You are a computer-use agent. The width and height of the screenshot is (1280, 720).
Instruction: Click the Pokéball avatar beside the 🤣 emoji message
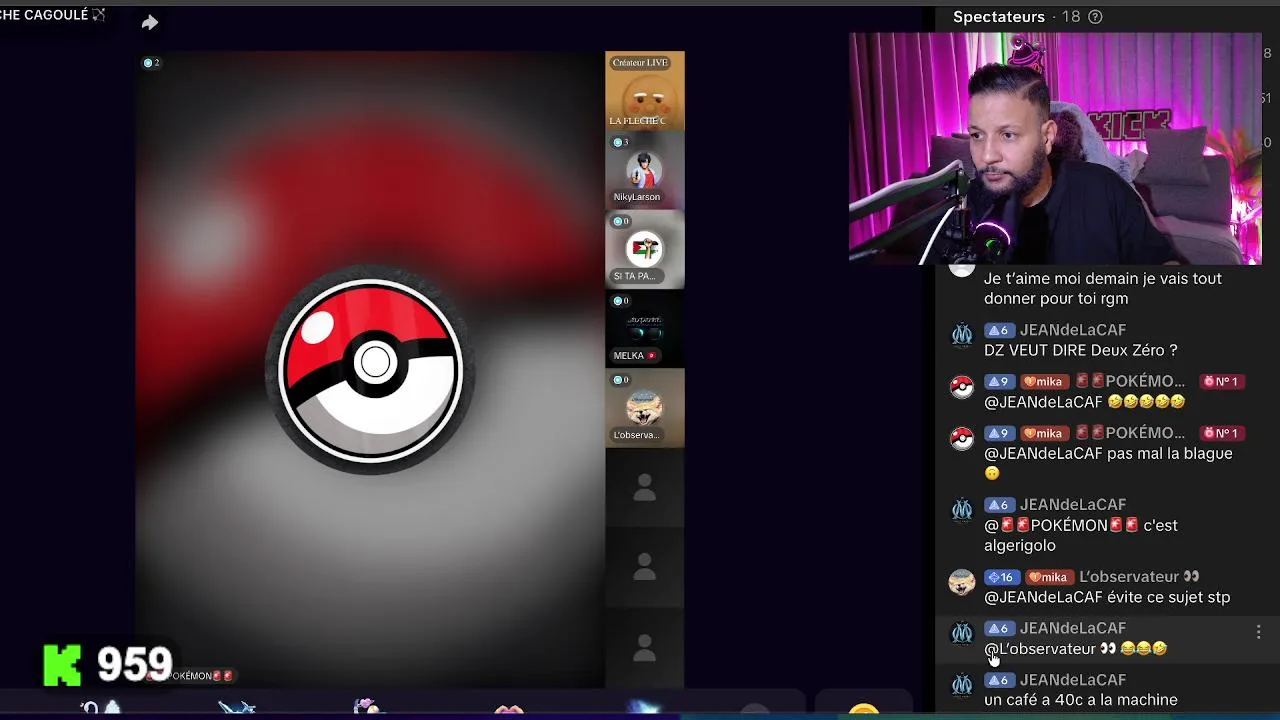(x=961, y=387)
